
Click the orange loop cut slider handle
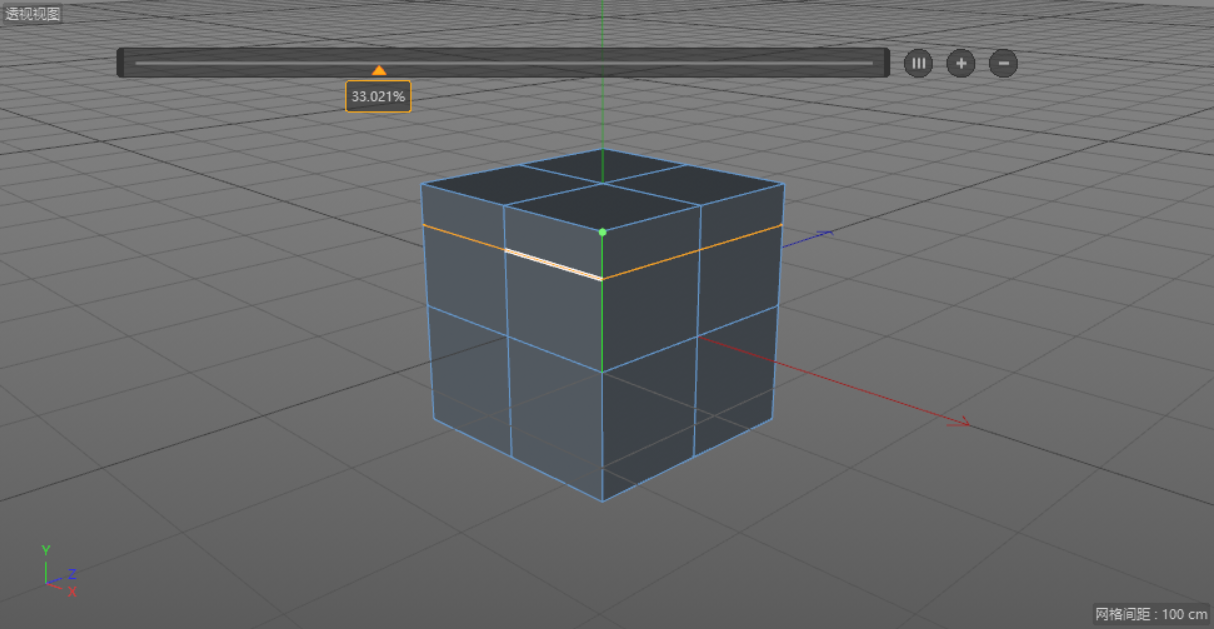tap(379, 70)
